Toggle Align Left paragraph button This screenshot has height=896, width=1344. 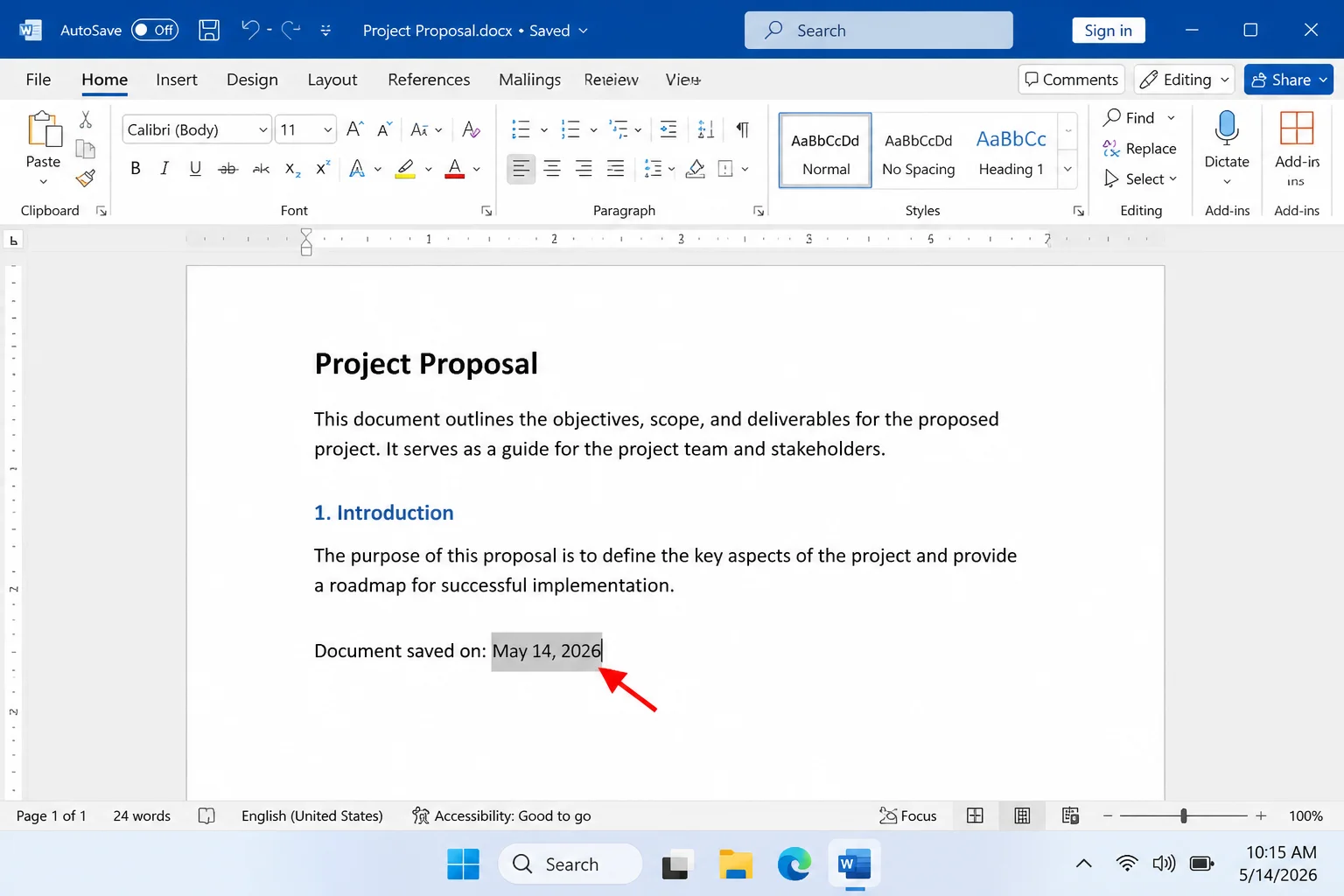tap(521, 168)
